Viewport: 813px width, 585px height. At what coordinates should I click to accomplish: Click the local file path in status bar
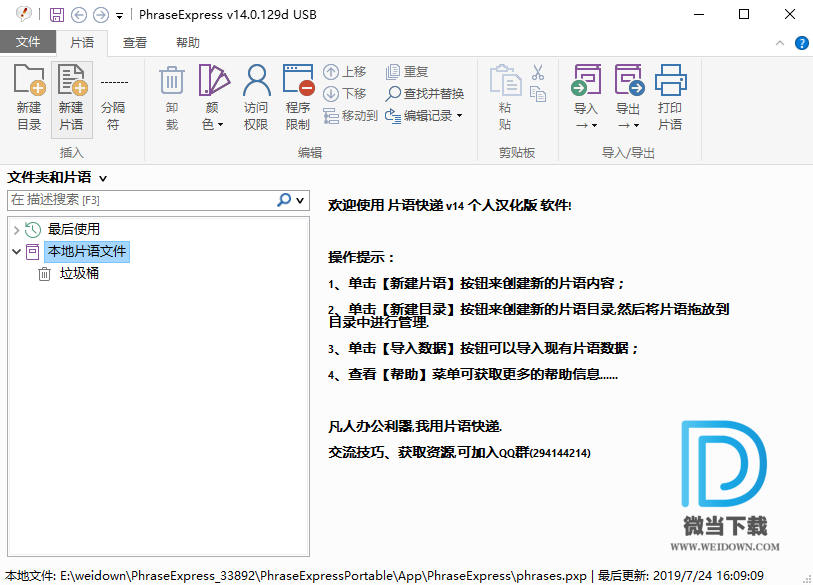coord(296,576)
